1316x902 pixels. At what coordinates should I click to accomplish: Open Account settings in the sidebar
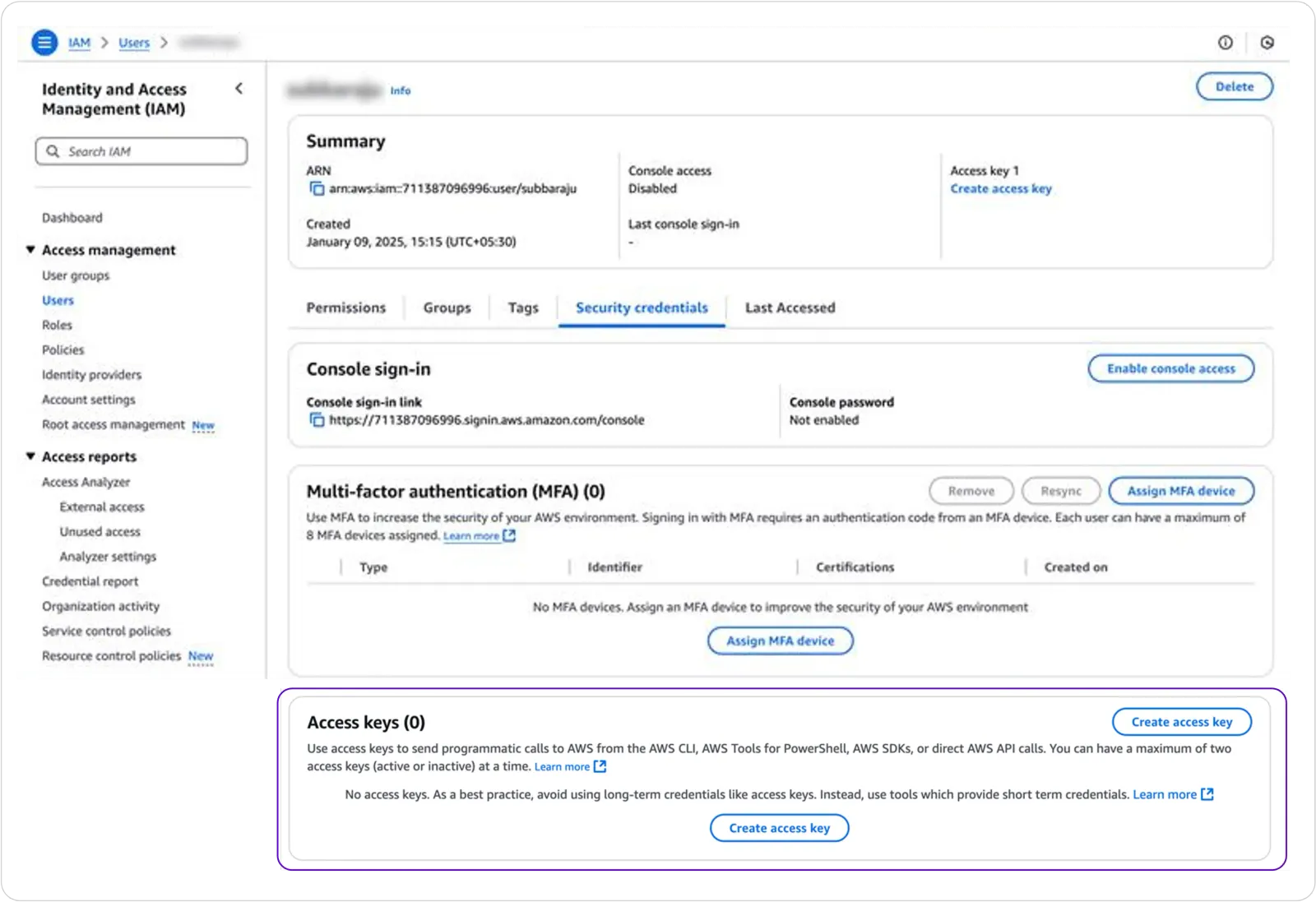pyautogui.click(x=89, y=400)
